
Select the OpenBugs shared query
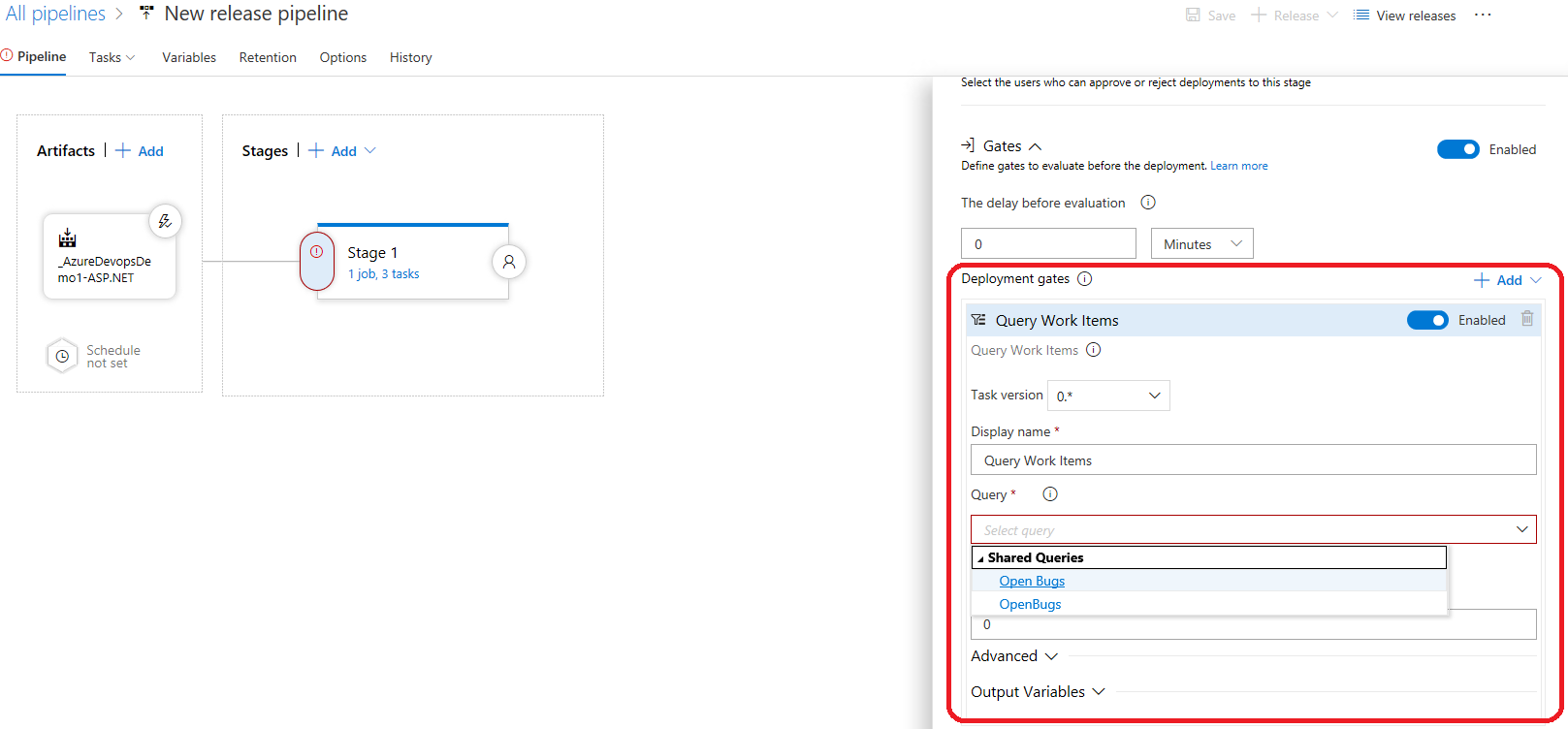pyautogui.click(x=1030, y=604)
